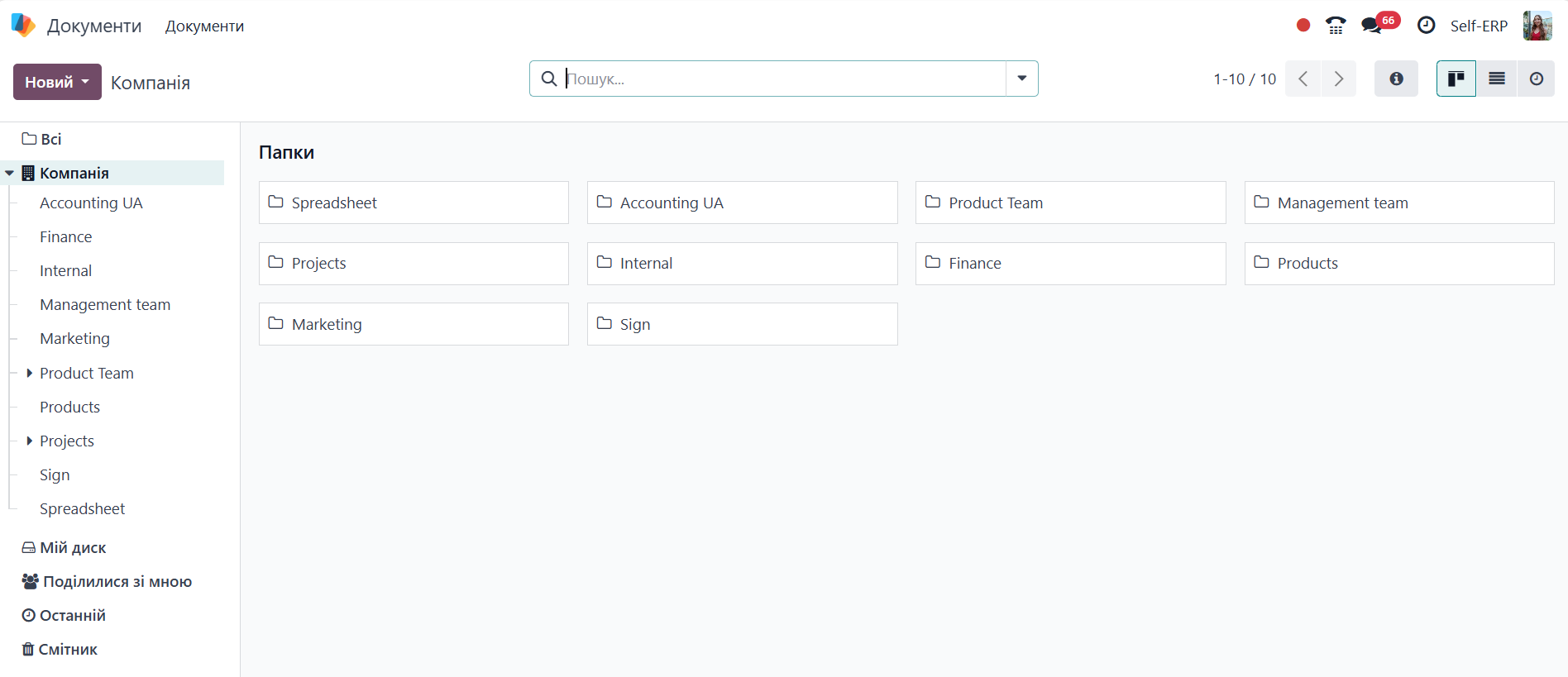Screen dimensions: 1568x677
Task: Toggle the info details panel
Action: [x=1396, y=79]
